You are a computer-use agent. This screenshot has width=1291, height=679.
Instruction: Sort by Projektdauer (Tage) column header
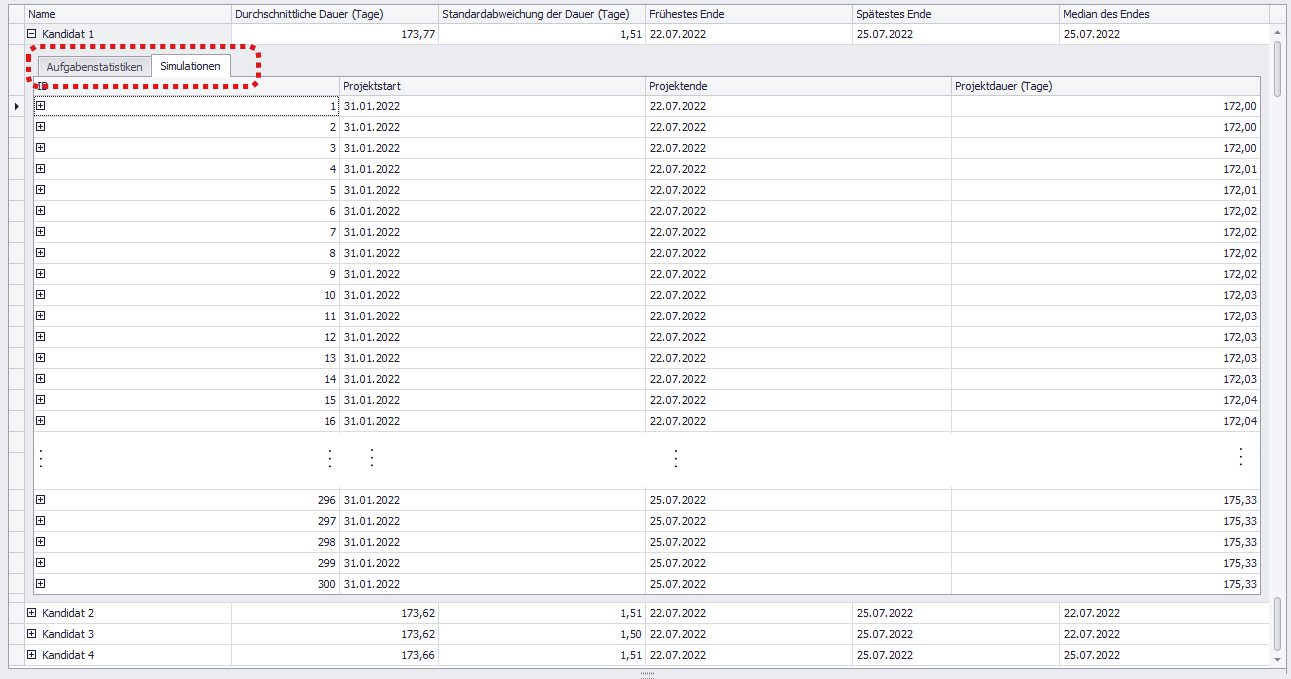coord(1105,87)
